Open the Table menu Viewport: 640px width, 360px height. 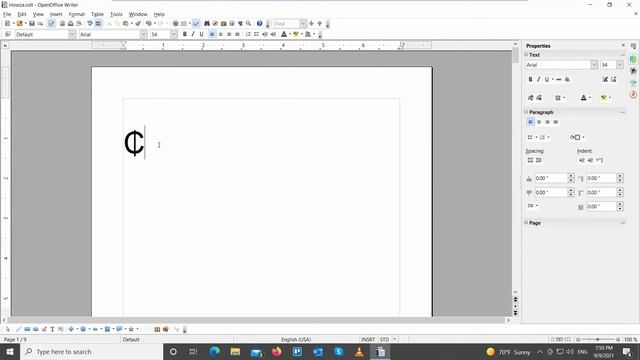[97, 14]
